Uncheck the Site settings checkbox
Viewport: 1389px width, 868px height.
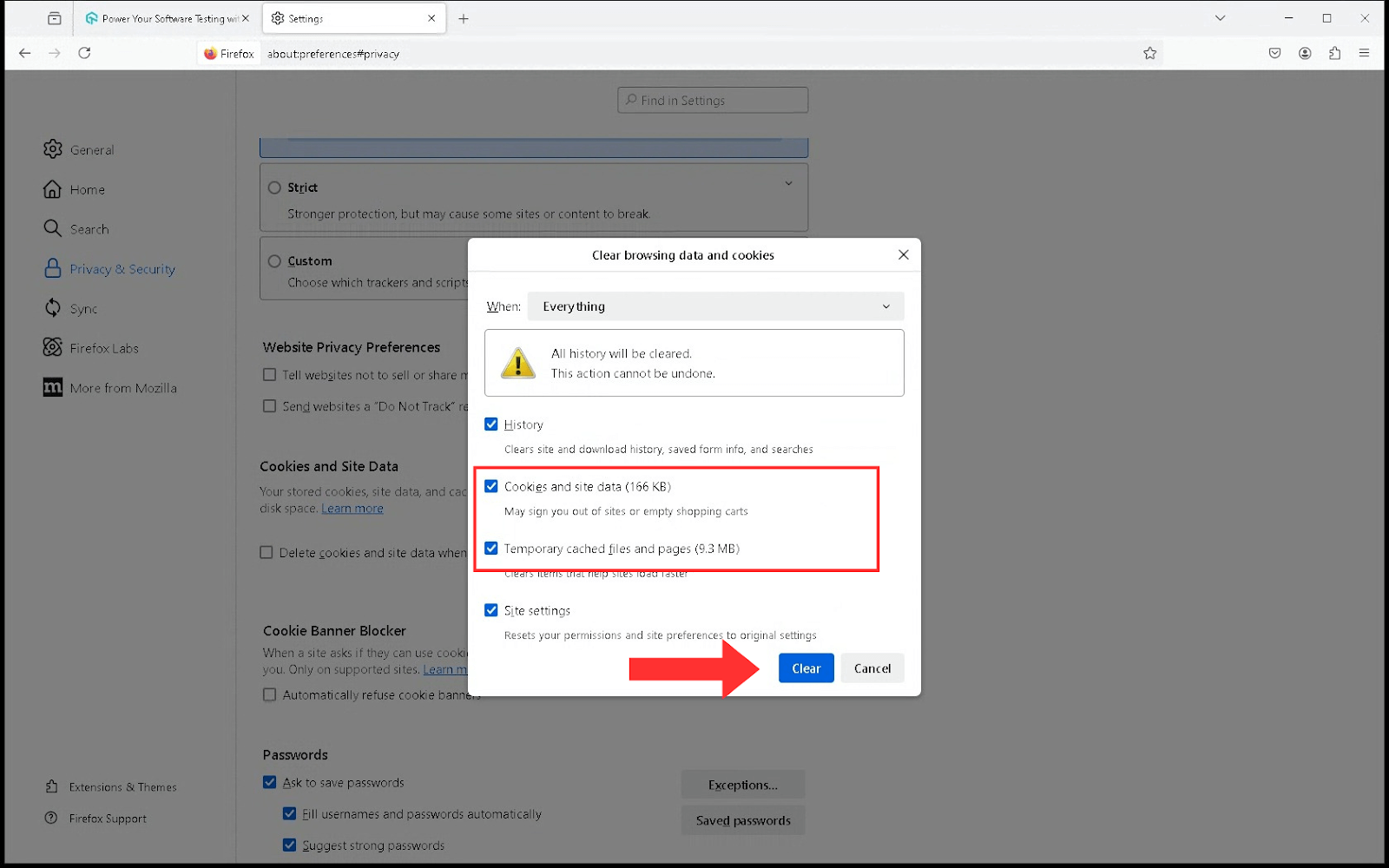pos(491,610)
